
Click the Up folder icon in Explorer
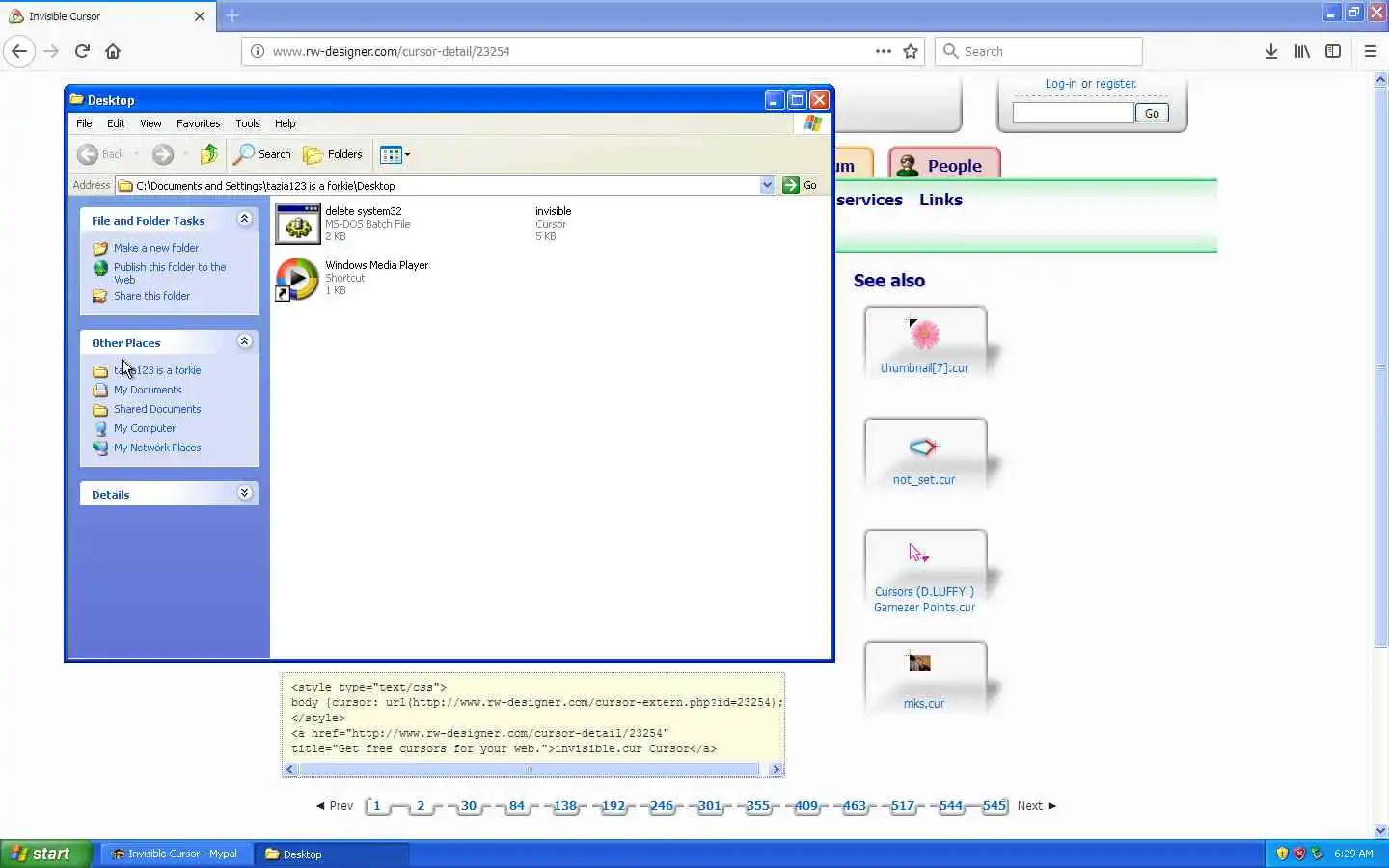click(x=208, y=154)
